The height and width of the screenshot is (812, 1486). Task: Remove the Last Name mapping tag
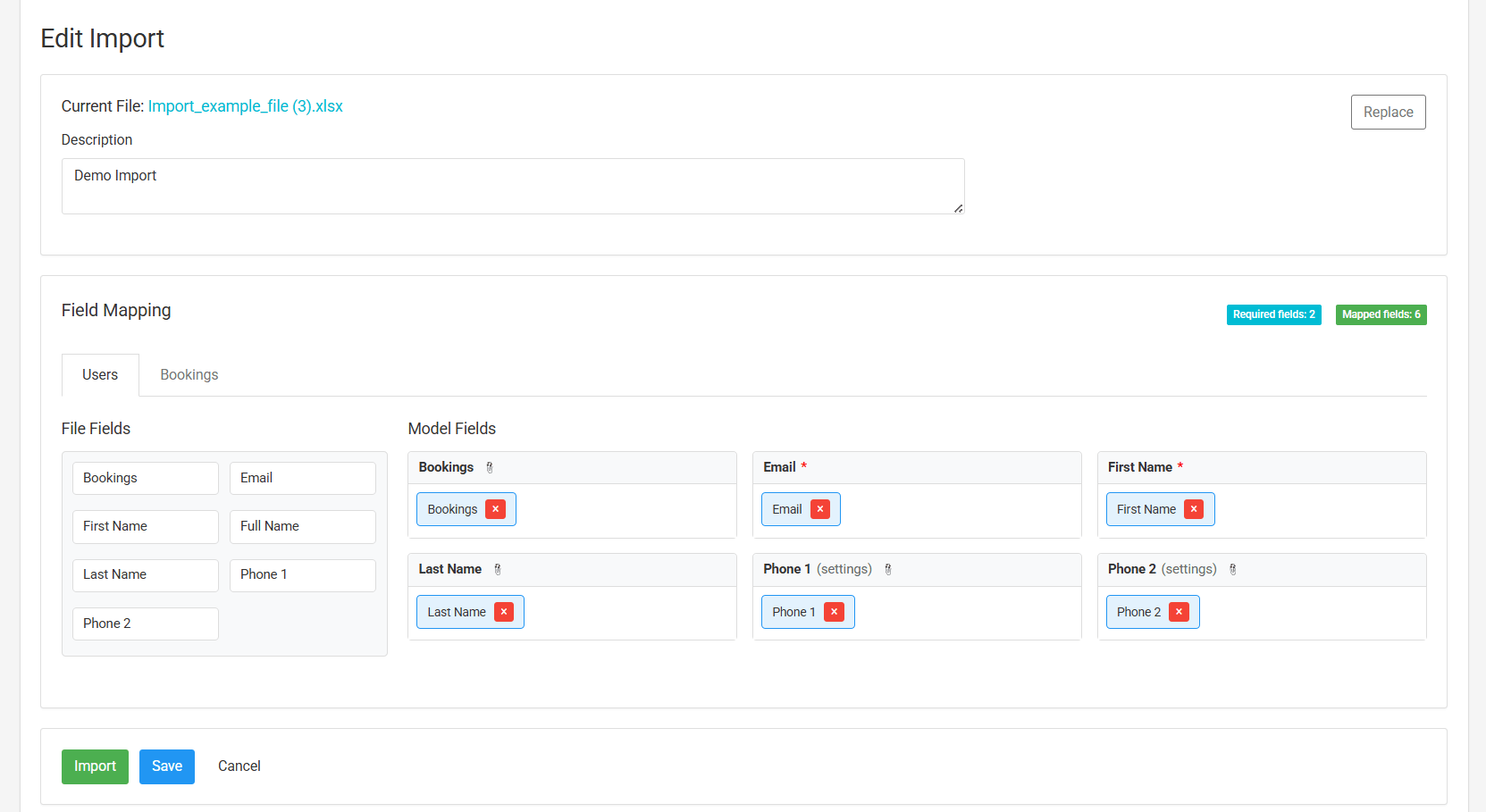point(504,612)
